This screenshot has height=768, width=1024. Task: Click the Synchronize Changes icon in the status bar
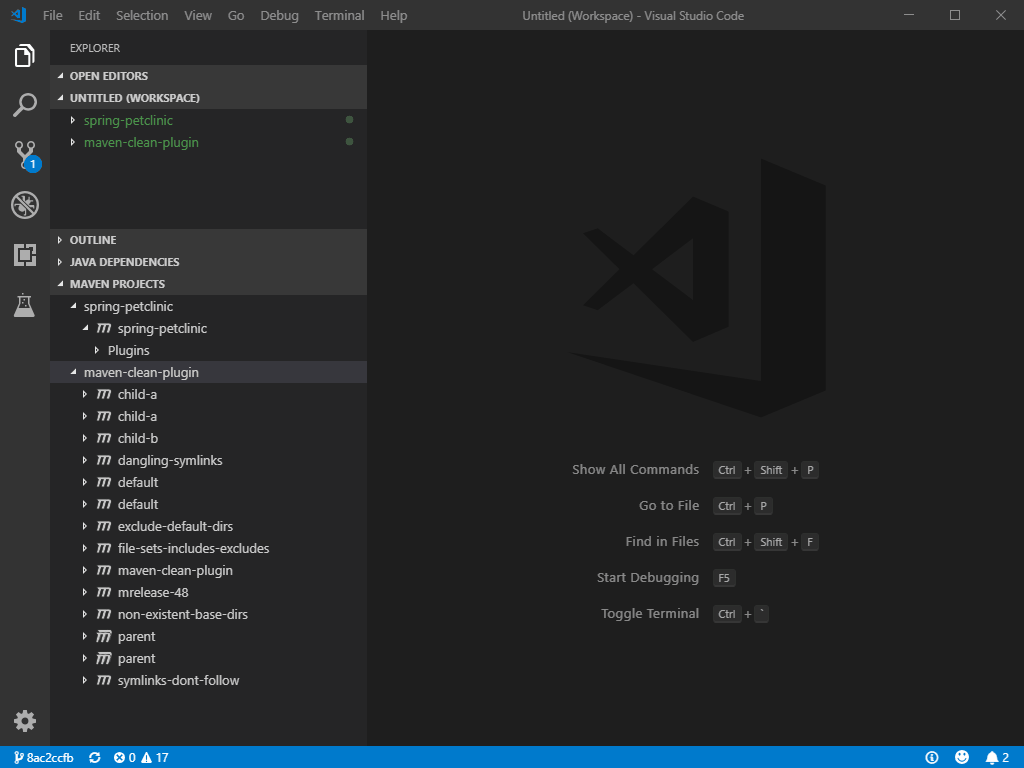(x=95, y=757)
